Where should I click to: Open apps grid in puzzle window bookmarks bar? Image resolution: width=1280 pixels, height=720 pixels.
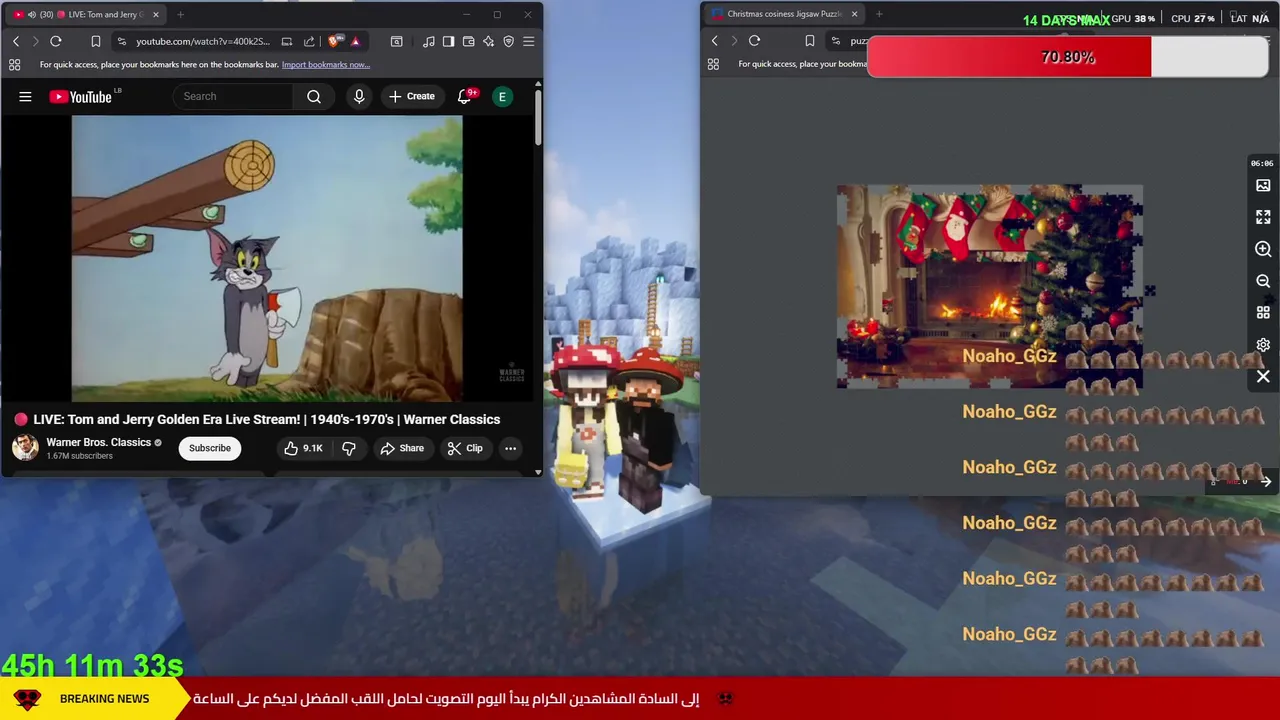click(x=713, y=64)
